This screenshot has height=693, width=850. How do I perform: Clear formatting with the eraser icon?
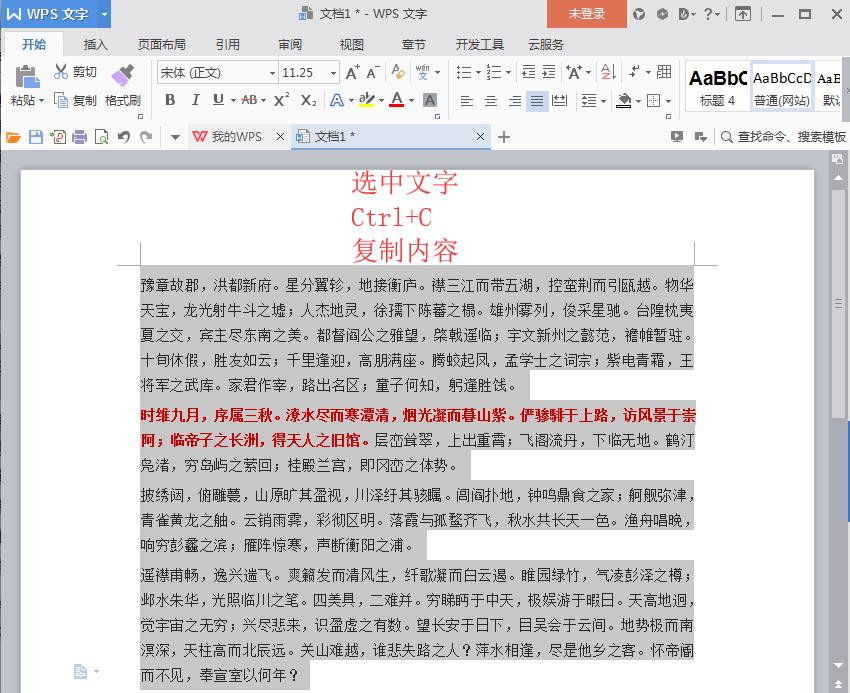pos(398,73)
